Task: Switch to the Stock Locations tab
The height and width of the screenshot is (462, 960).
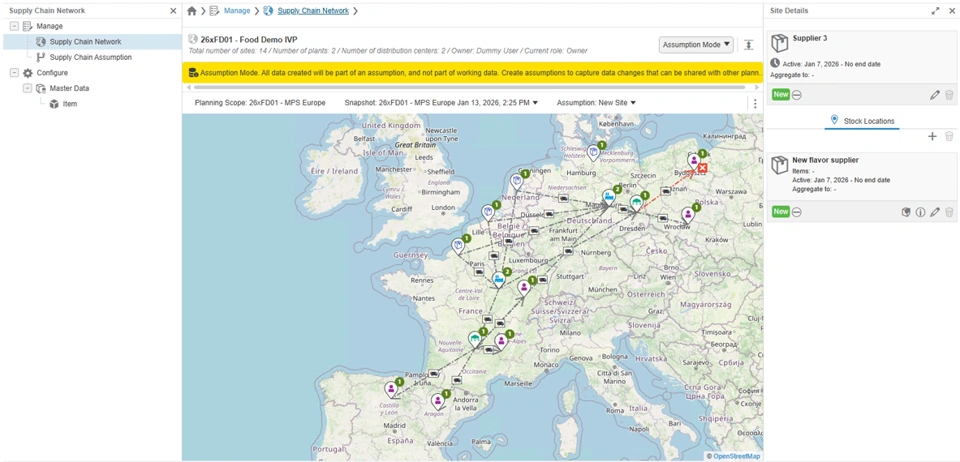Action: tap(863, 121)
